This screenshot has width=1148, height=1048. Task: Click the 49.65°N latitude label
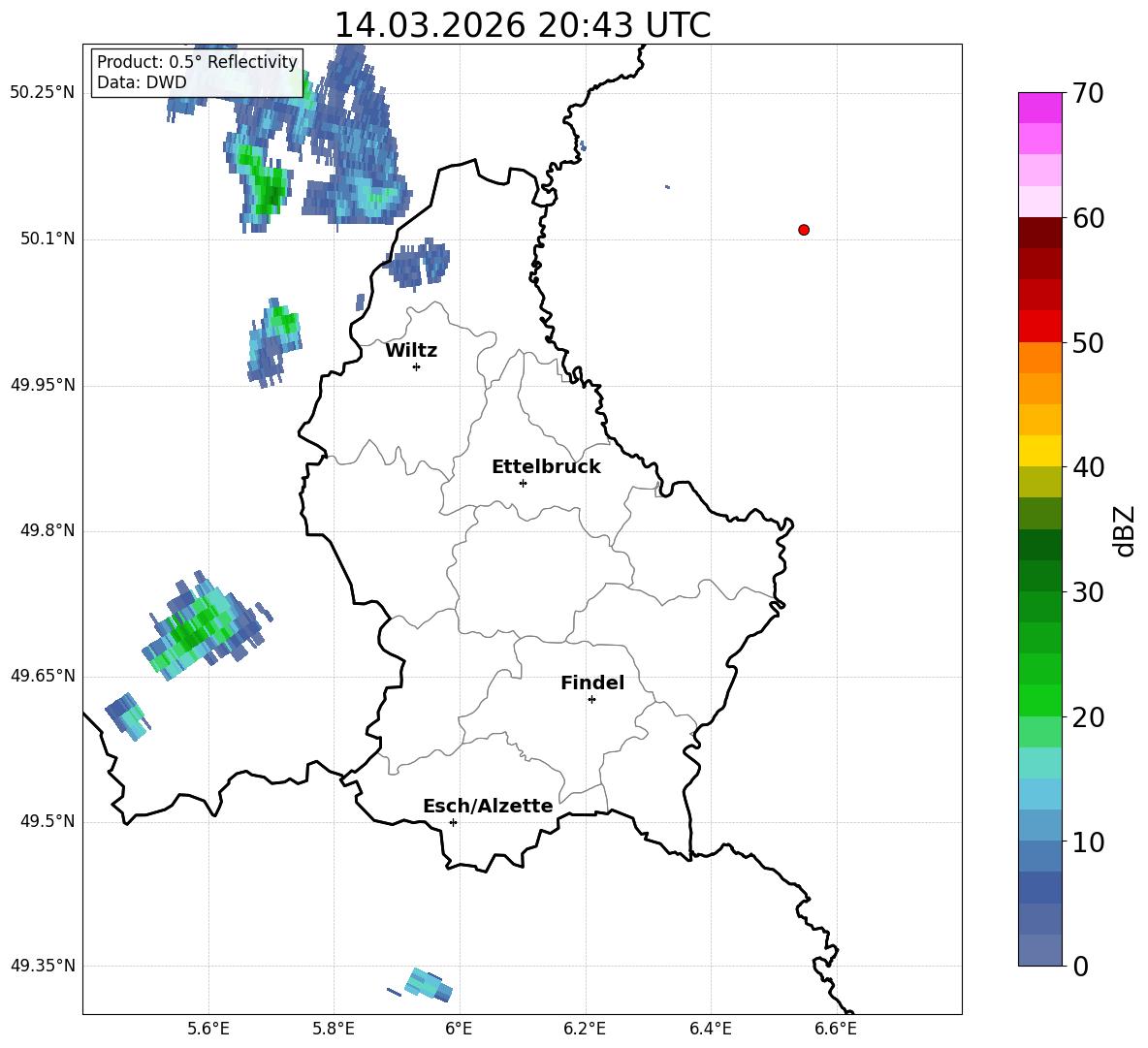pos(43,676)
